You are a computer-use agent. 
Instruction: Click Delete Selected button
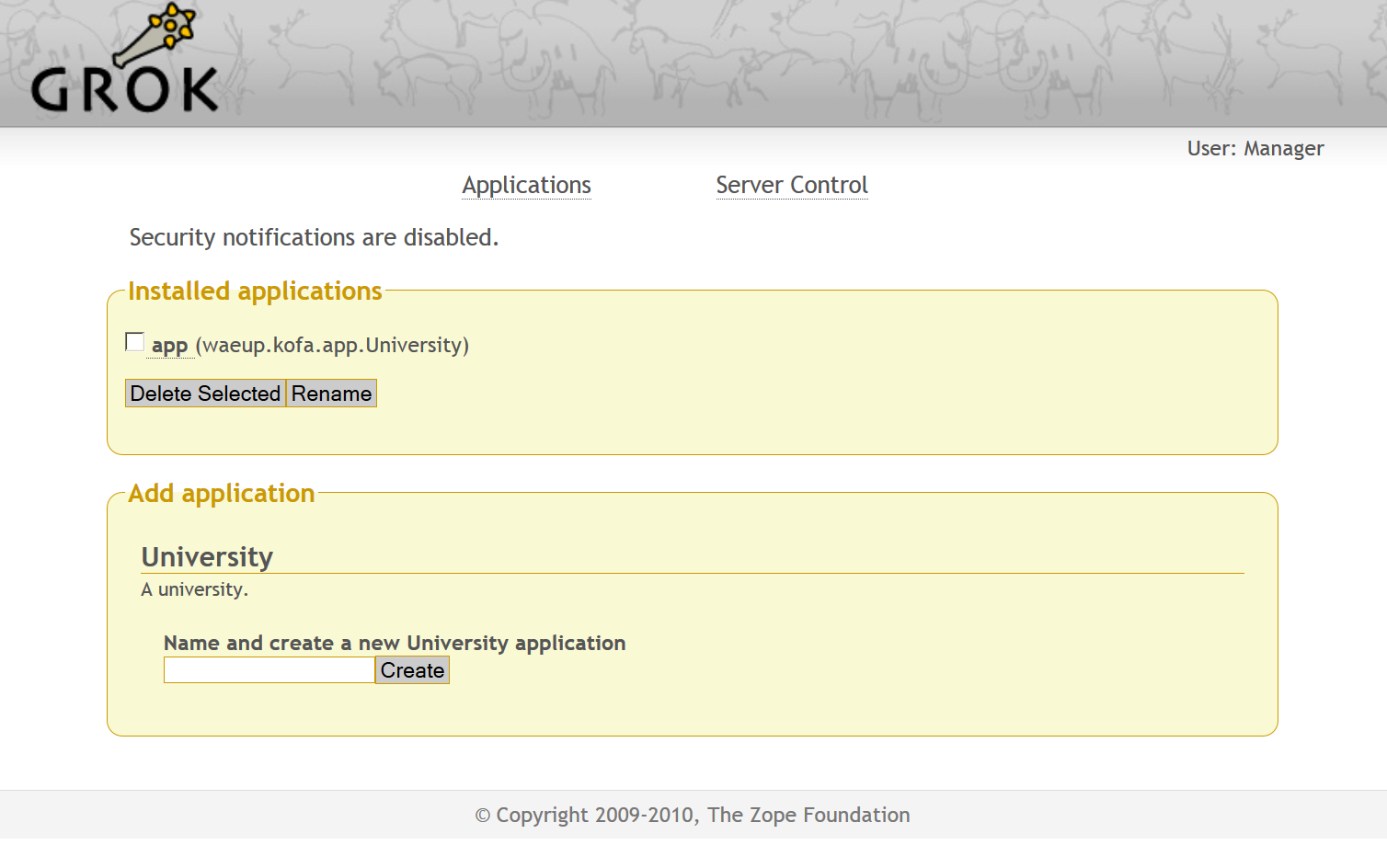(x=205, y=394)
